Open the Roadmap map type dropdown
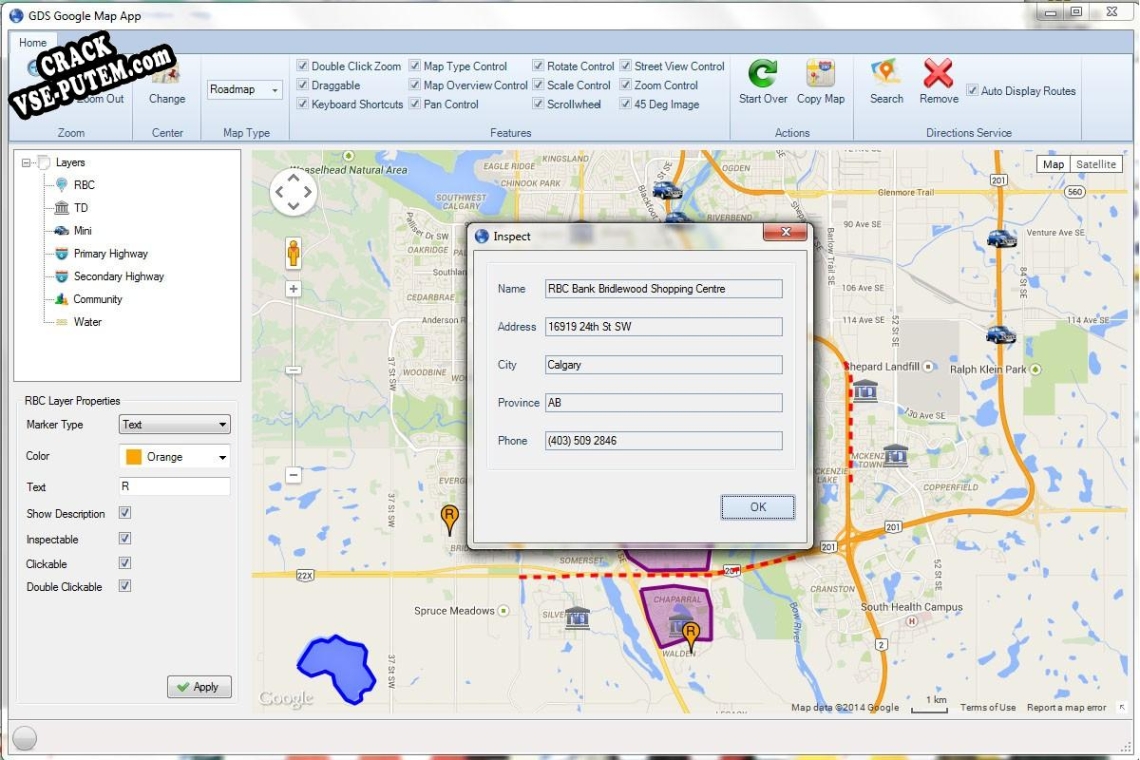 coord(245,90)
